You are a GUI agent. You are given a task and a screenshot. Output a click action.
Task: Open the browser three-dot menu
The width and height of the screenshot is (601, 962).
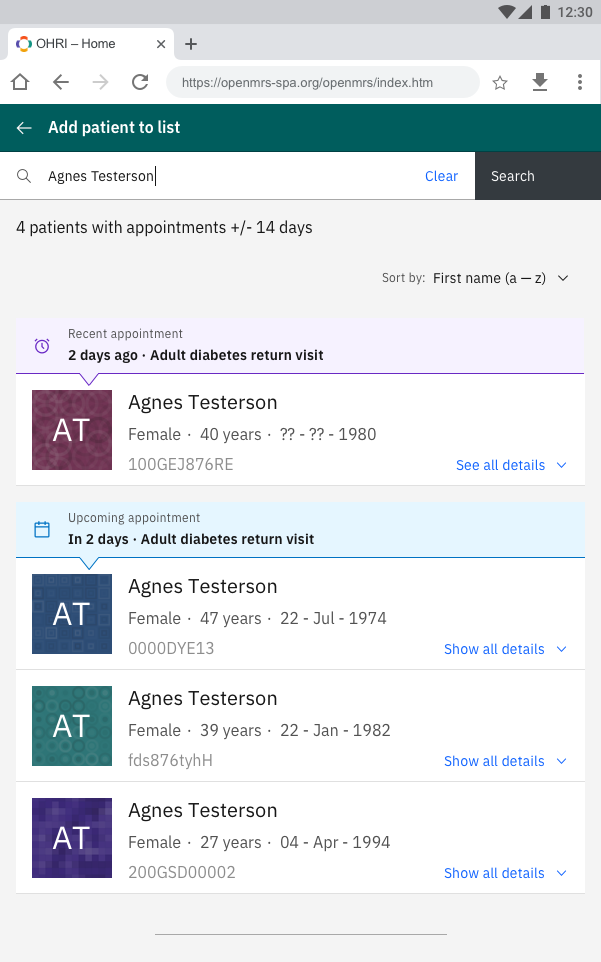coord(580,83)
